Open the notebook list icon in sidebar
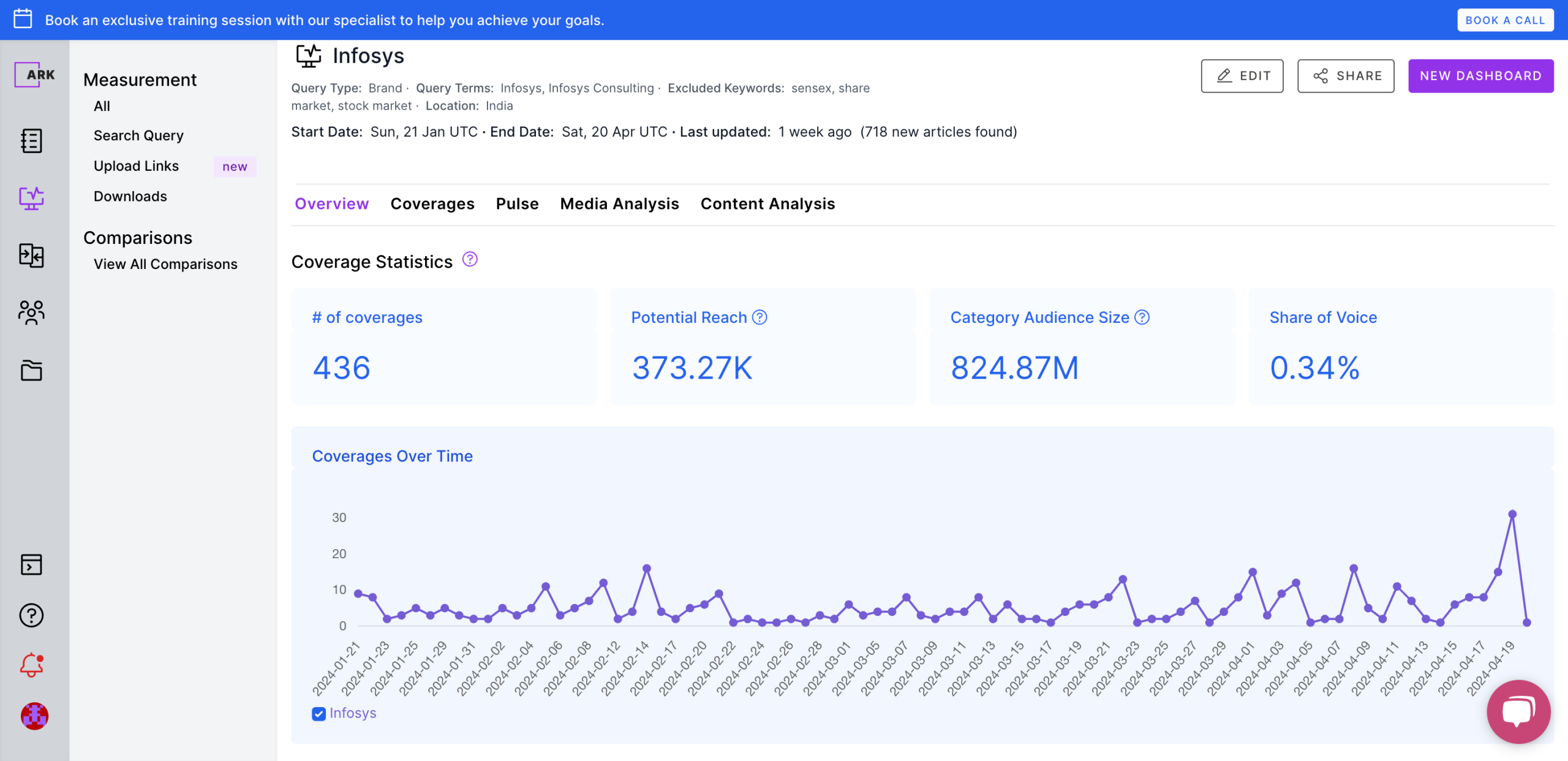The width and height of the screenshot is (1568, 761). [31, 141]
